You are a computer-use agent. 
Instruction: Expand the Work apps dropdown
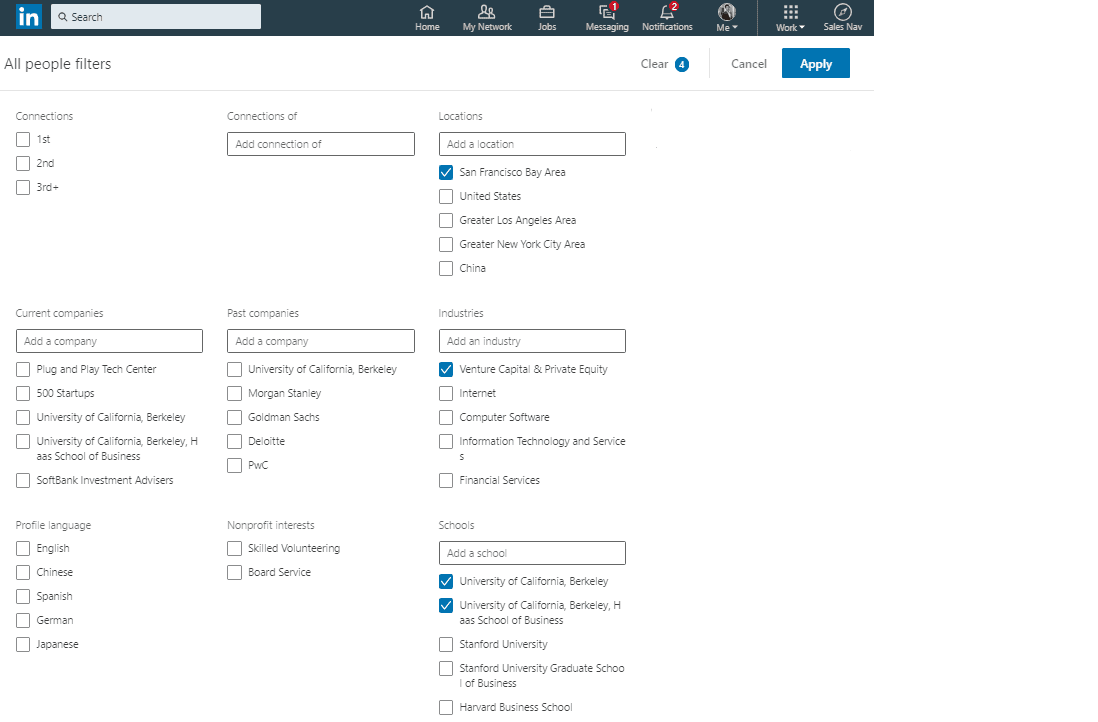[x=789, y=14]
